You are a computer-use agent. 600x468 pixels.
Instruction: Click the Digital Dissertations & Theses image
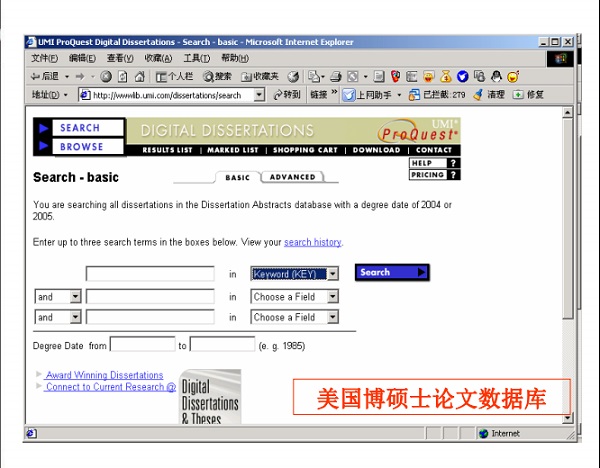click(x=210, y=396)
